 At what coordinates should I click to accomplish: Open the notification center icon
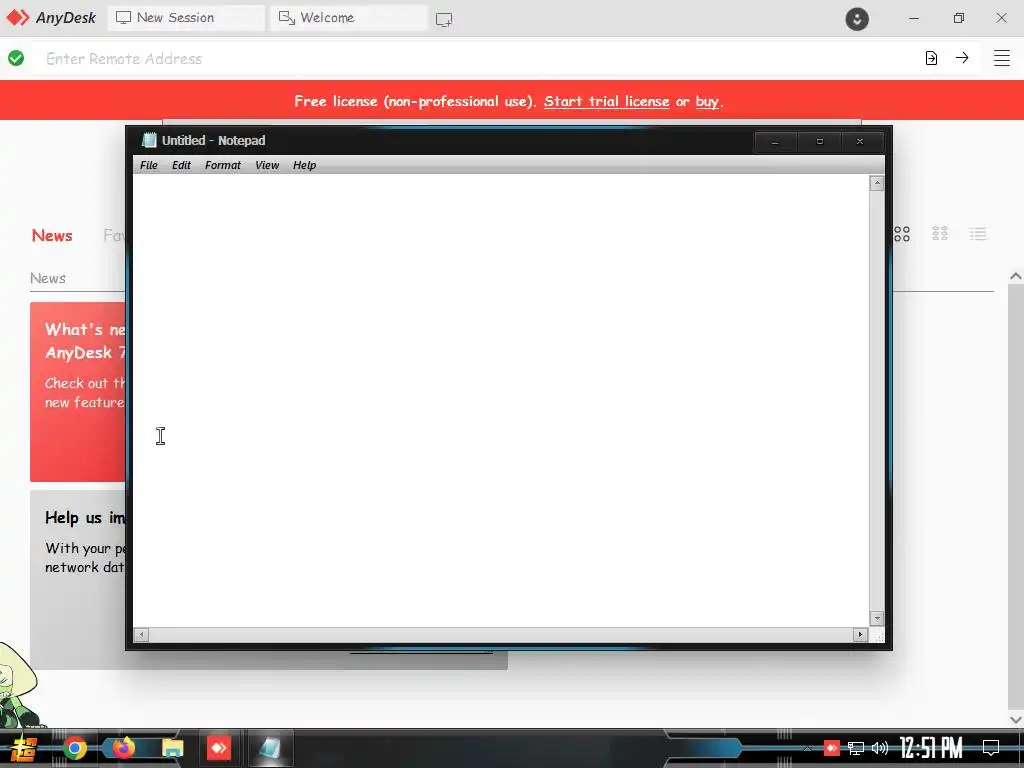click(x=991, y=748)
